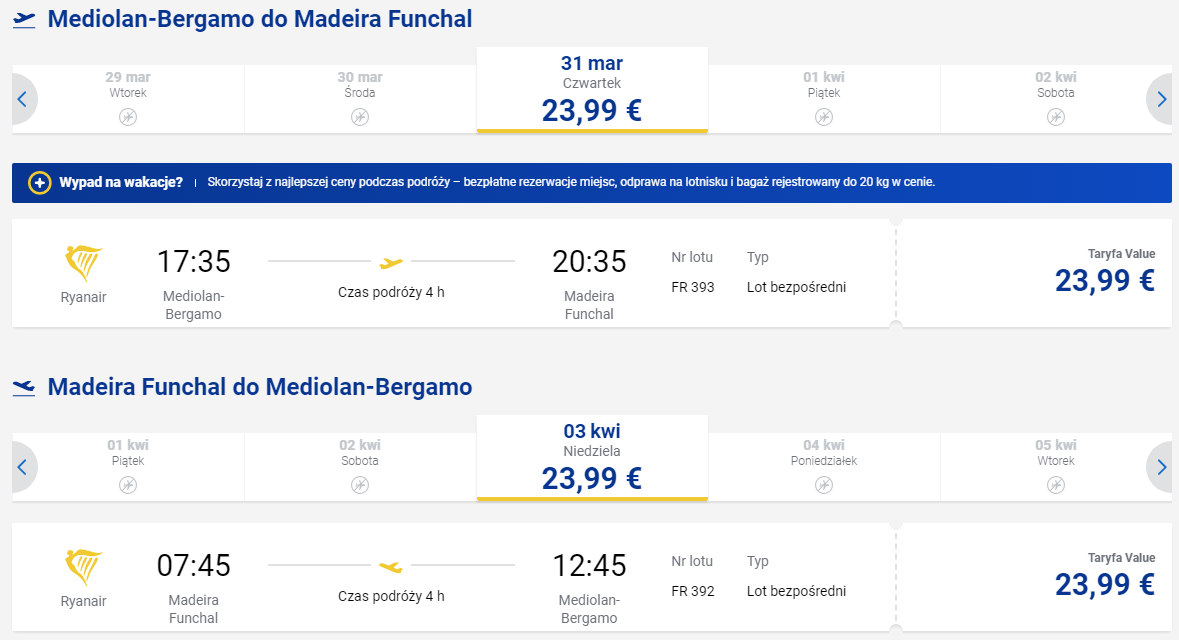Click the no-flight icon under 29 mar Wtorek
The image size is (1179, 640).
coord(128,117)
